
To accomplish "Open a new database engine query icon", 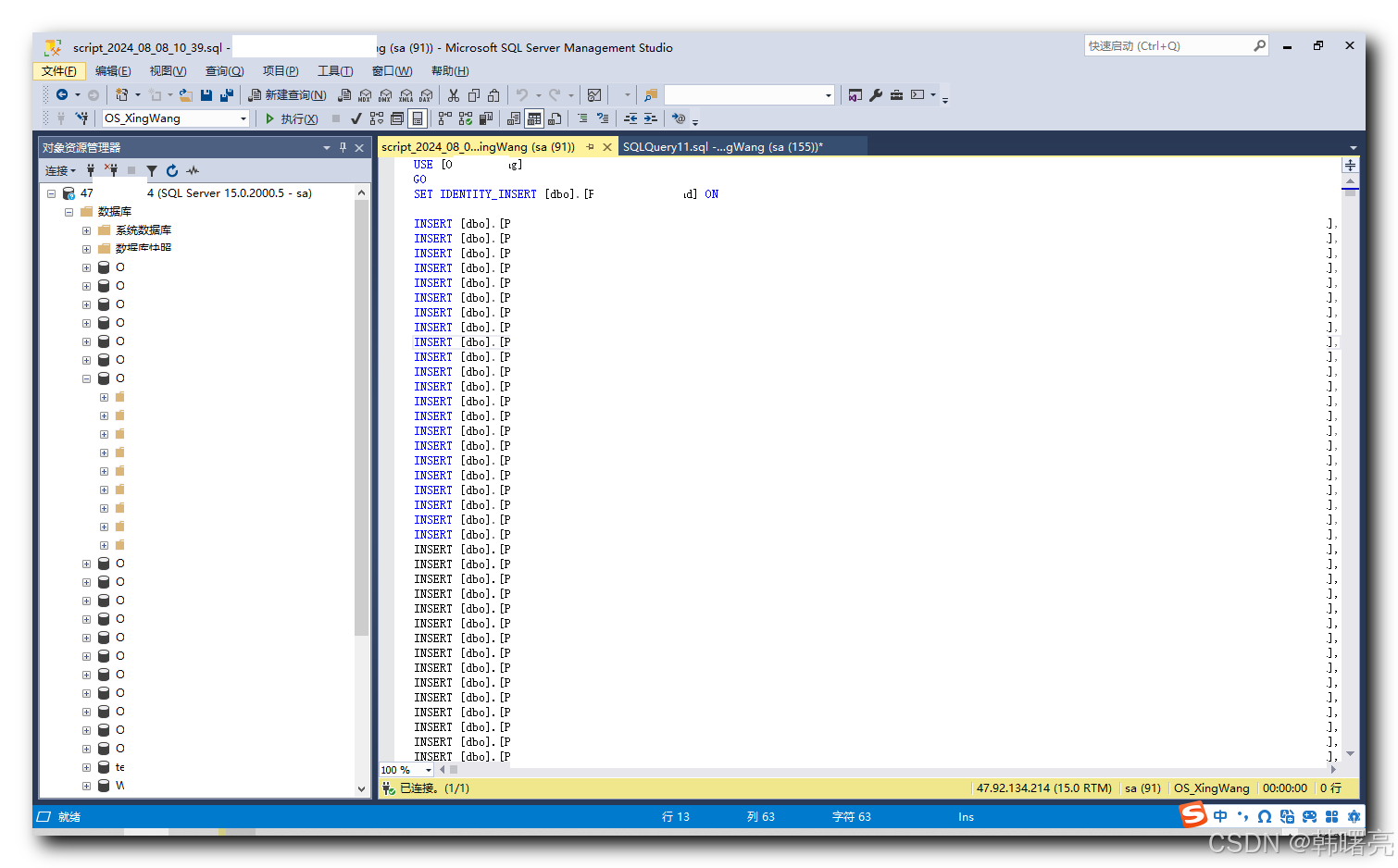I will coord(344,94).
